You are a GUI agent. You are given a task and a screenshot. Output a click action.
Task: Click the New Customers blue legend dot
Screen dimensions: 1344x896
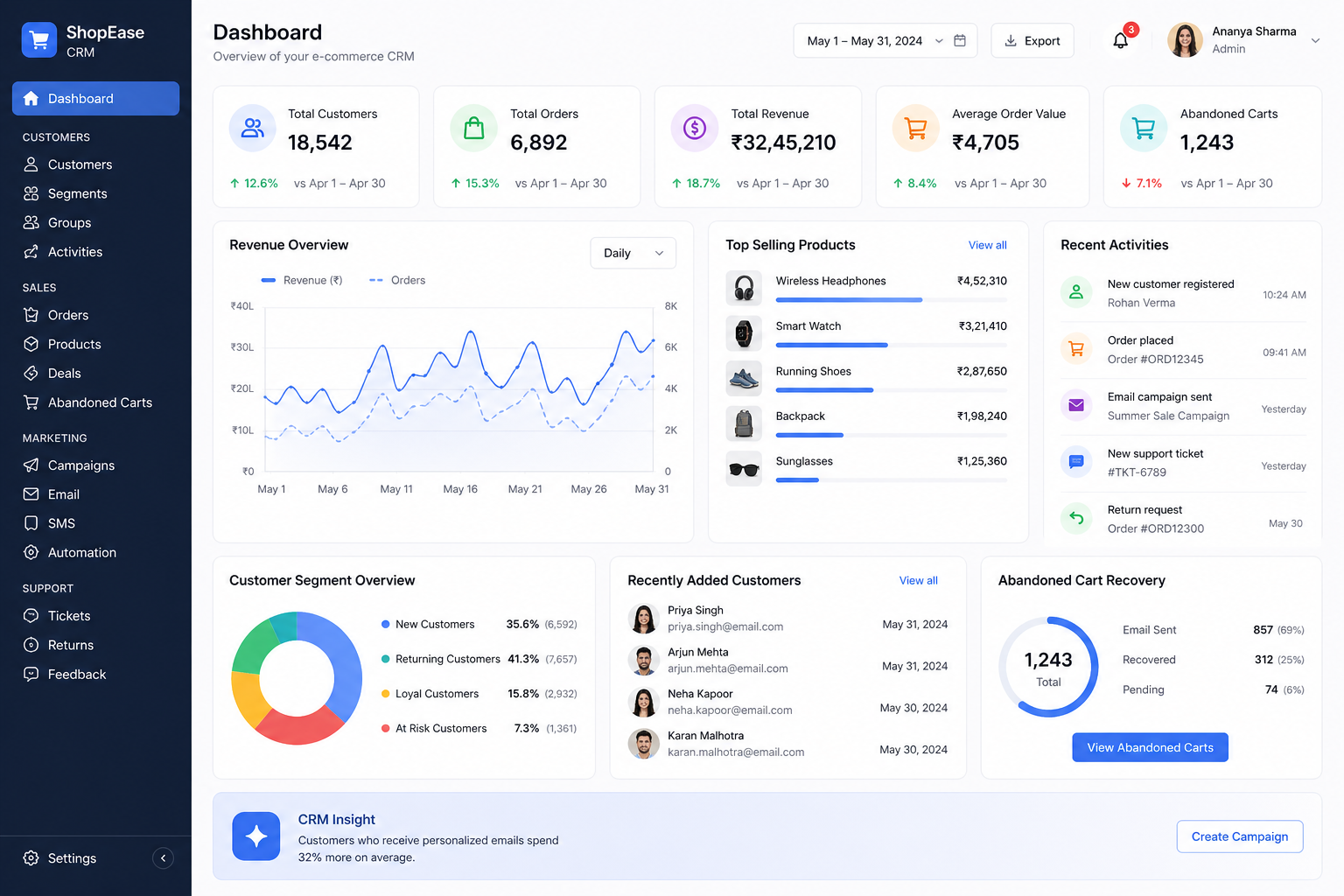(385, 624)
